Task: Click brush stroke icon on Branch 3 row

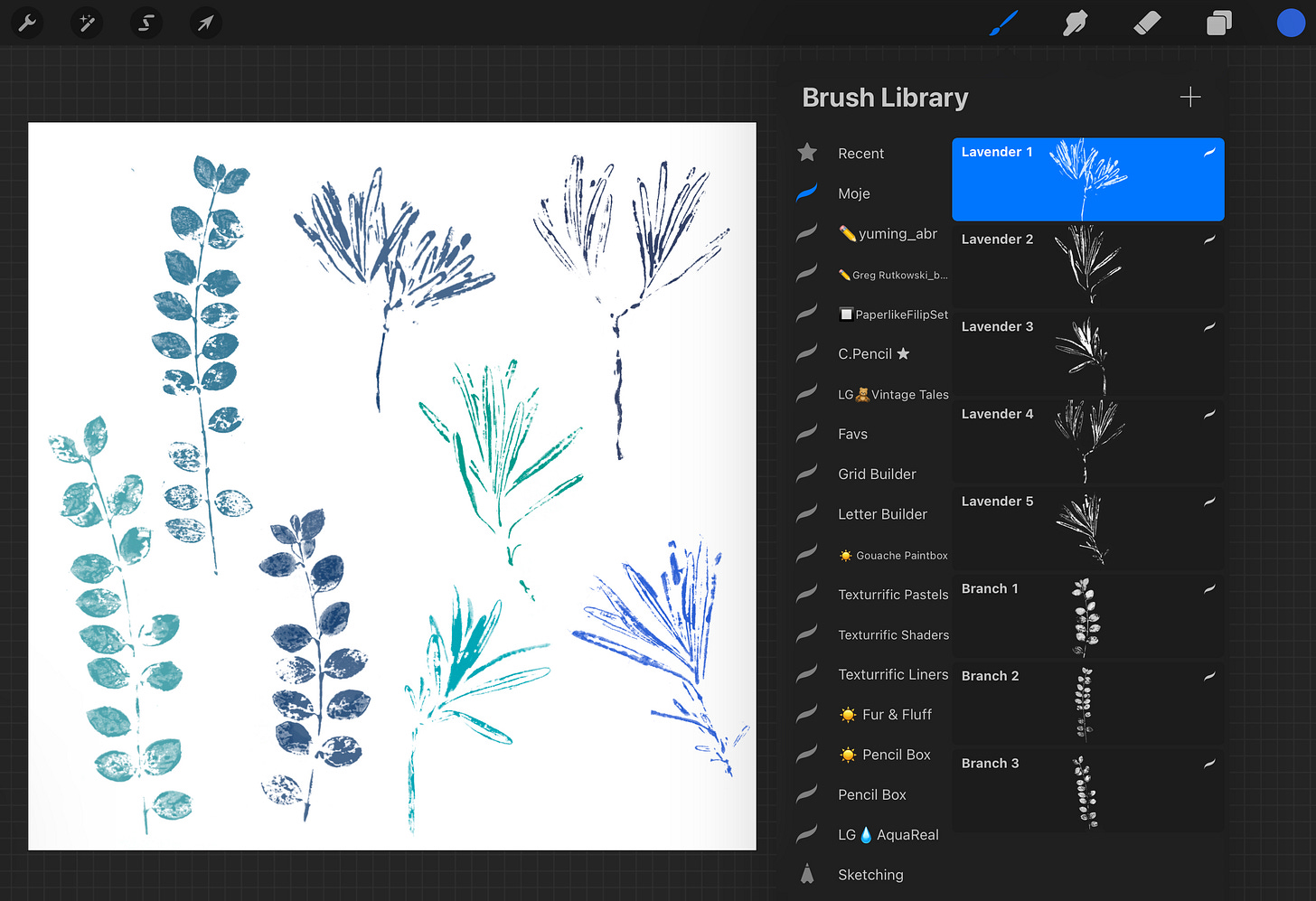Action: [x=1209, y=764]
